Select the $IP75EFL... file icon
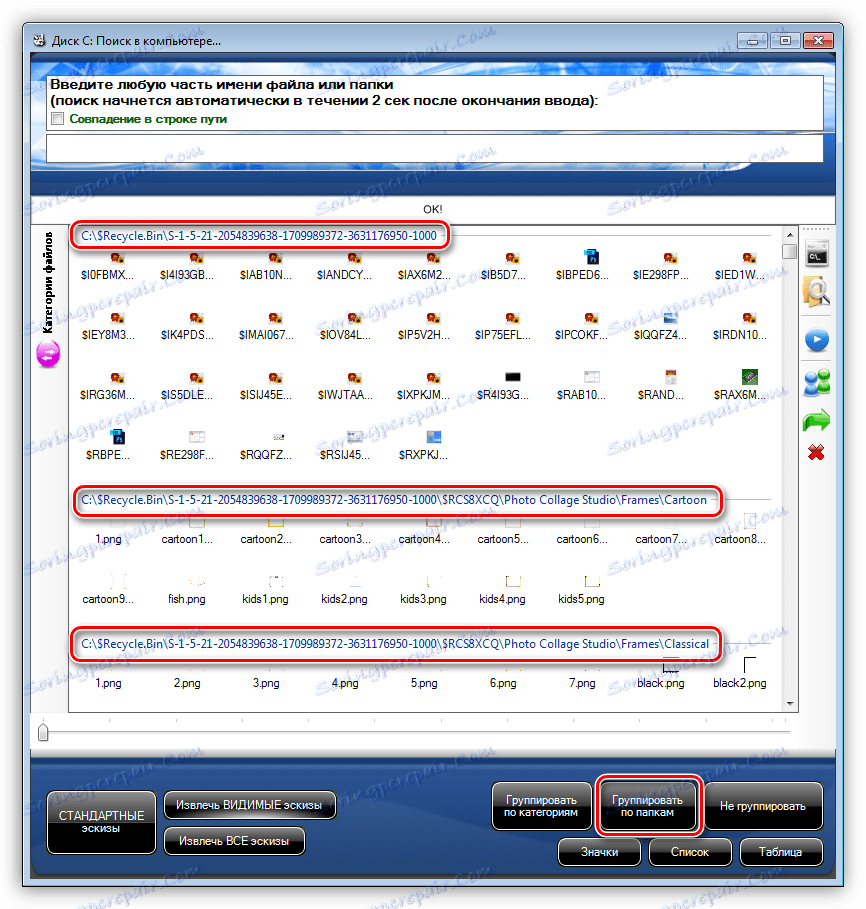Viewport: 866px width, 909px height. [x=512, y=318]
